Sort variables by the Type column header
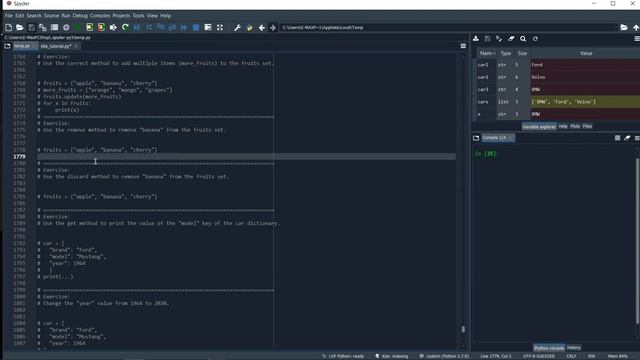Screen dimensions: 640x360 tap(505, 53)
